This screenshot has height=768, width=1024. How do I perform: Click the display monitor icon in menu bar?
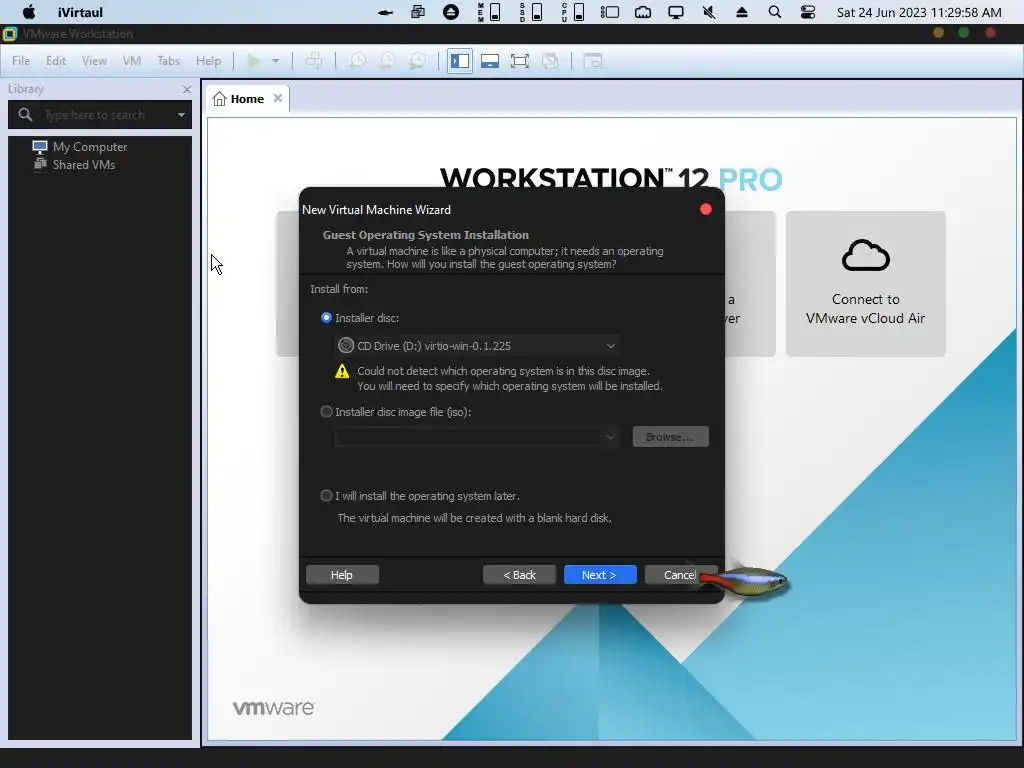pyautogui.click(x=676, y=12)
